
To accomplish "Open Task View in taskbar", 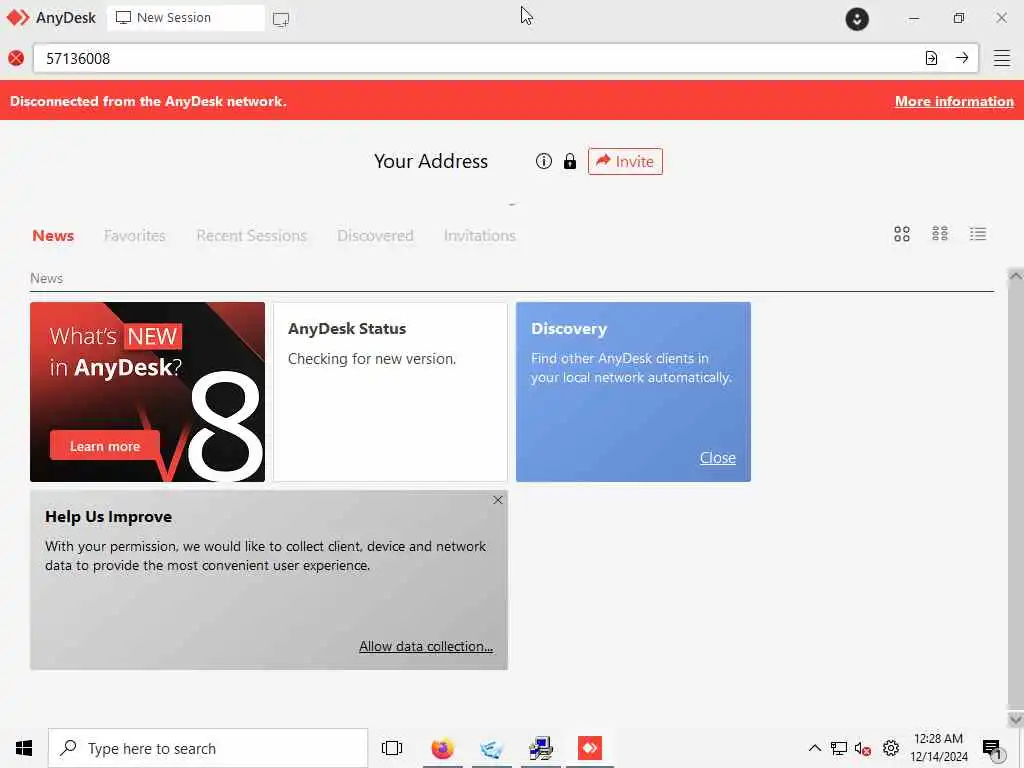I will pos(392,748).
